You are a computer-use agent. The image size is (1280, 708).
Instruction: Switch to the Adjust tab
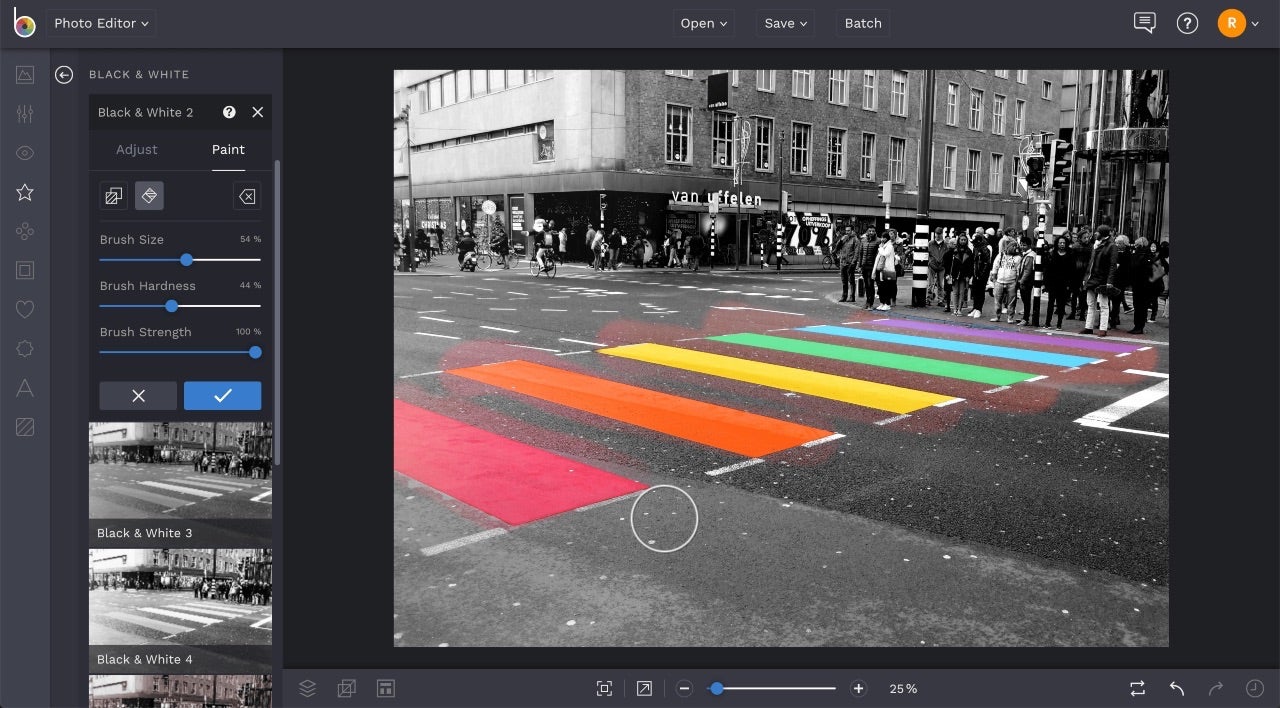click(136, 150)
